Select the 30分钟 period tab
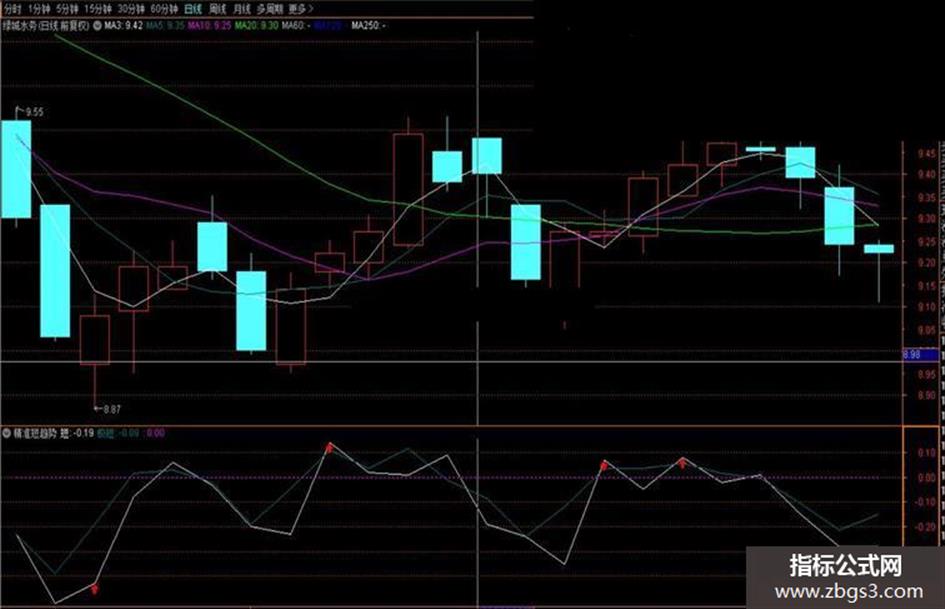Screen dimensions: 945x609 (x=131, y=9)
